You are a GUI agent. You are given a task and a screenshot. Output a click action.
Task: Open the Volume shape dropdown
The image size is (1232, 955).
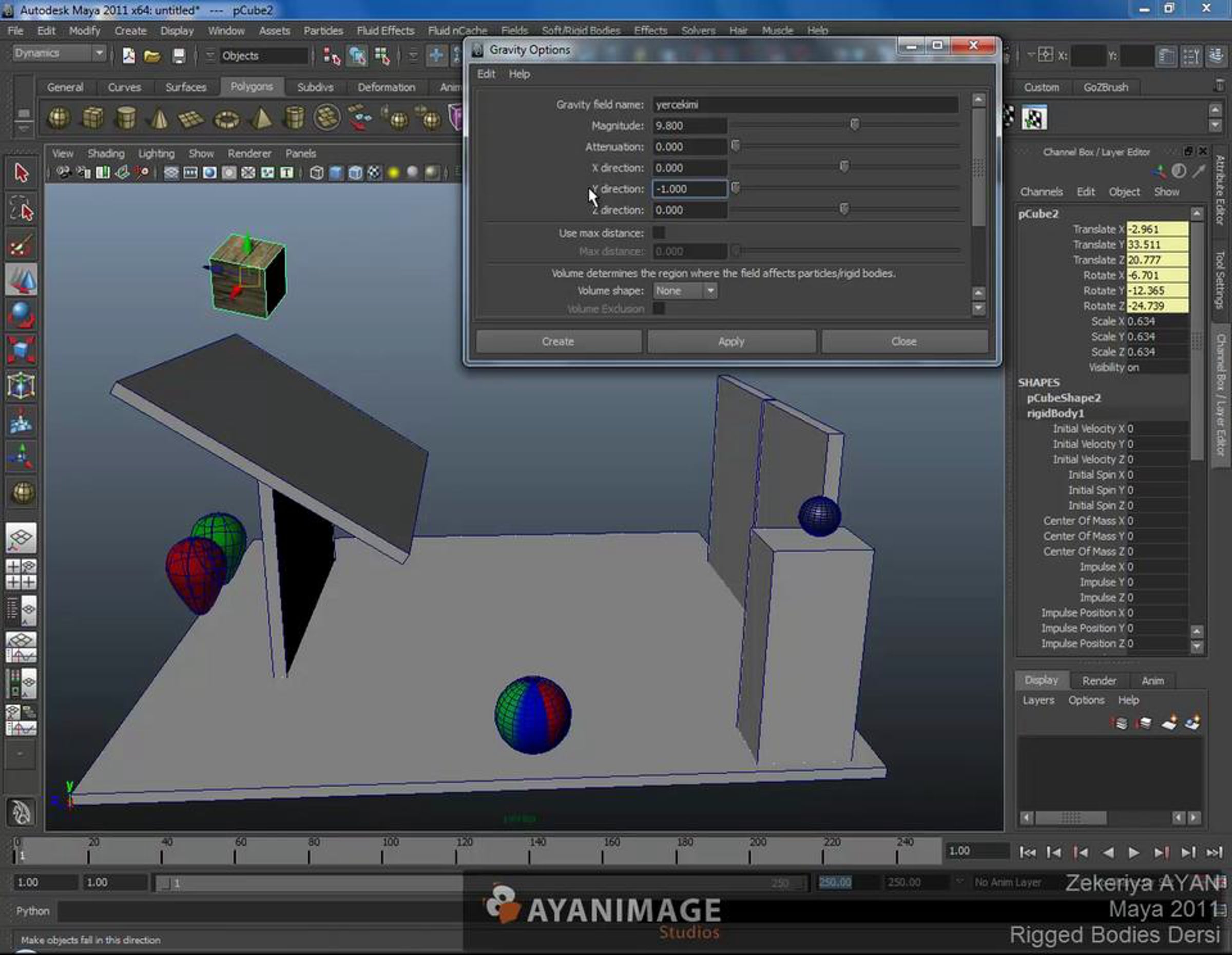point(685,291)
